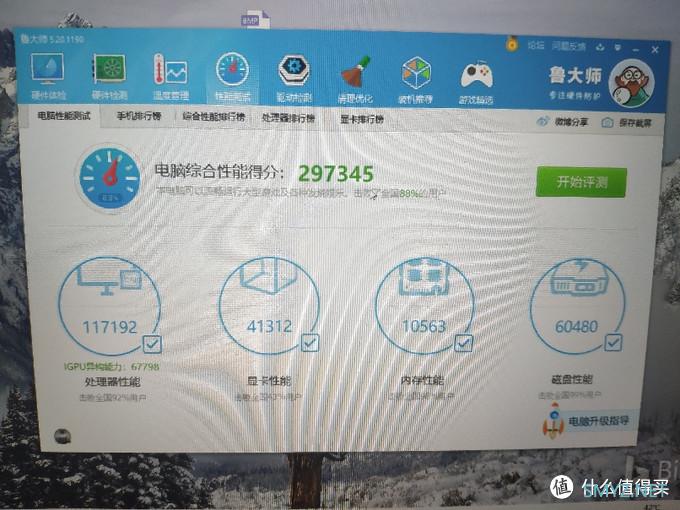Click graphics score 41312

pos(269,326)
